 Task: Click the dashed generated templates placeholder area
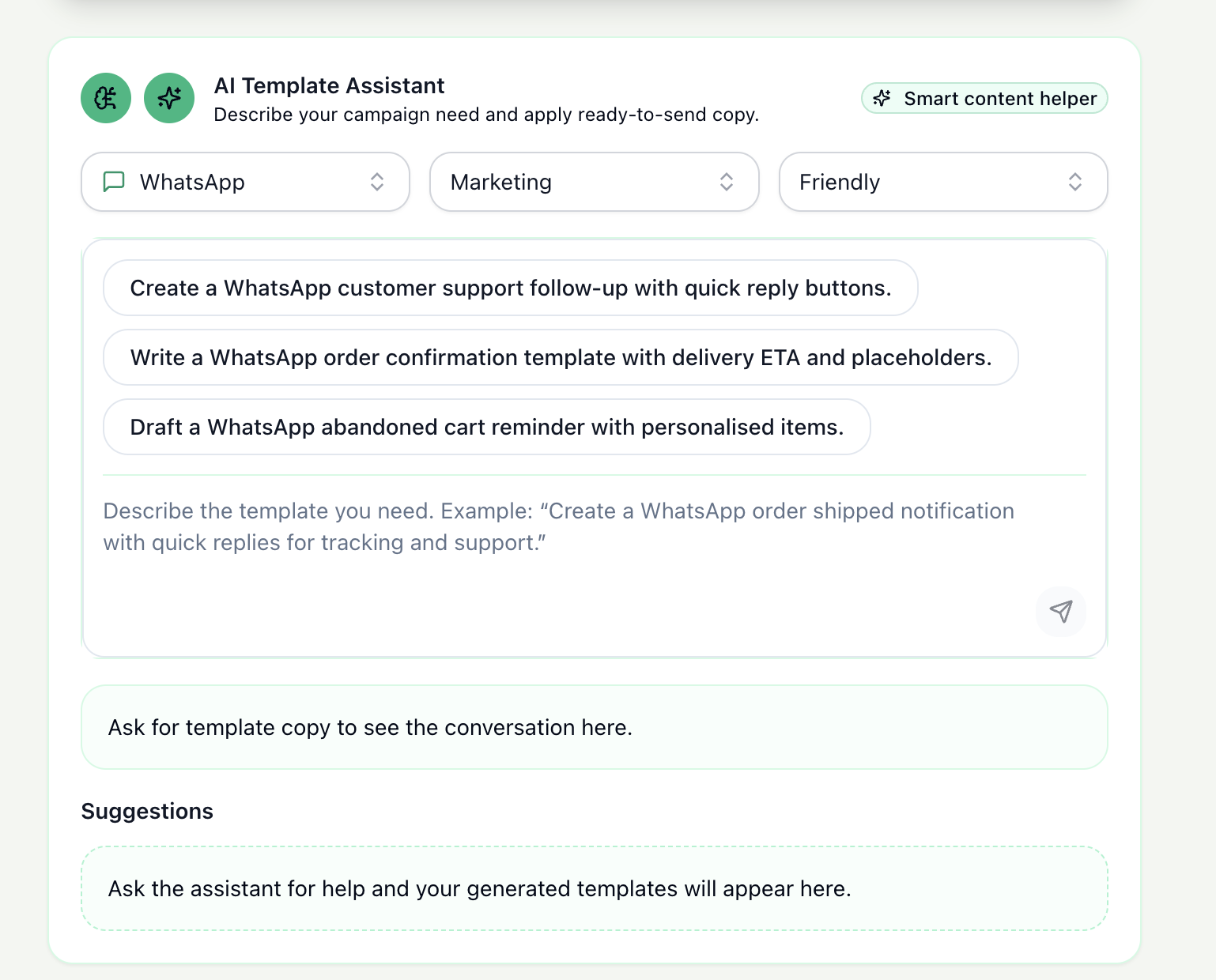[x=594, y=888]
